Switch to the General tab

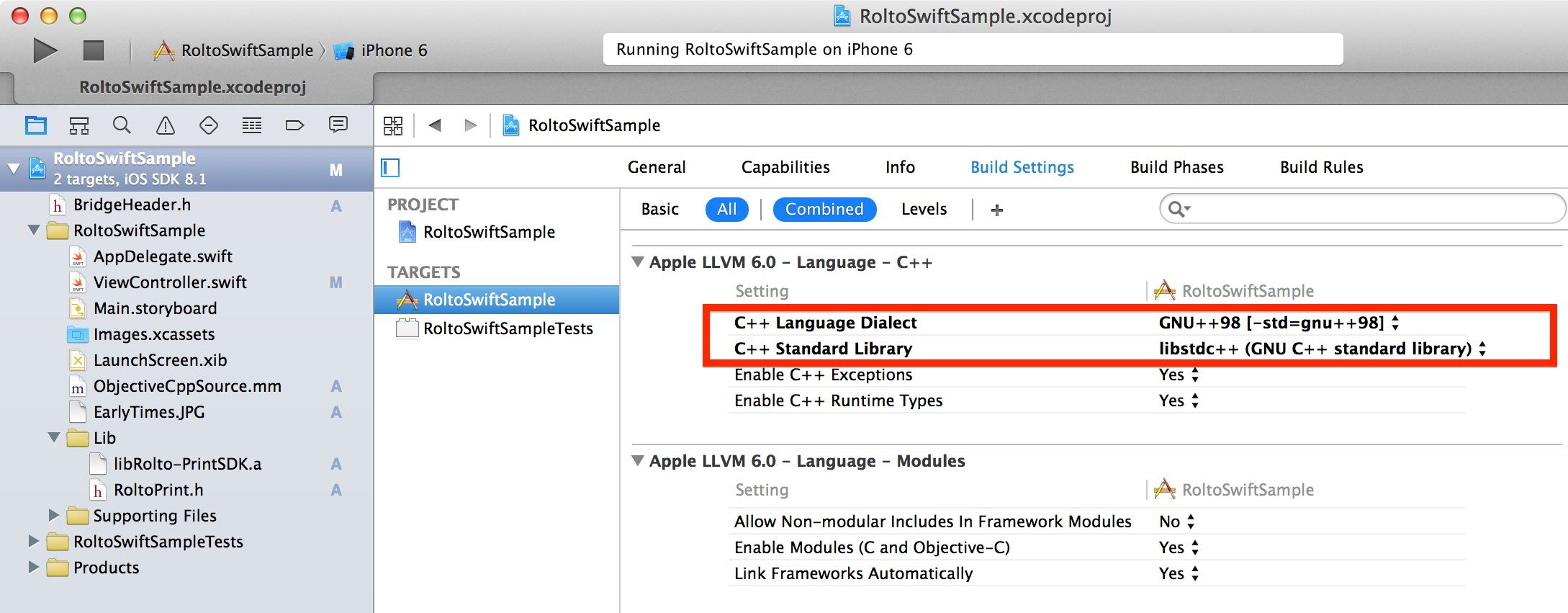tap(657, 167)
